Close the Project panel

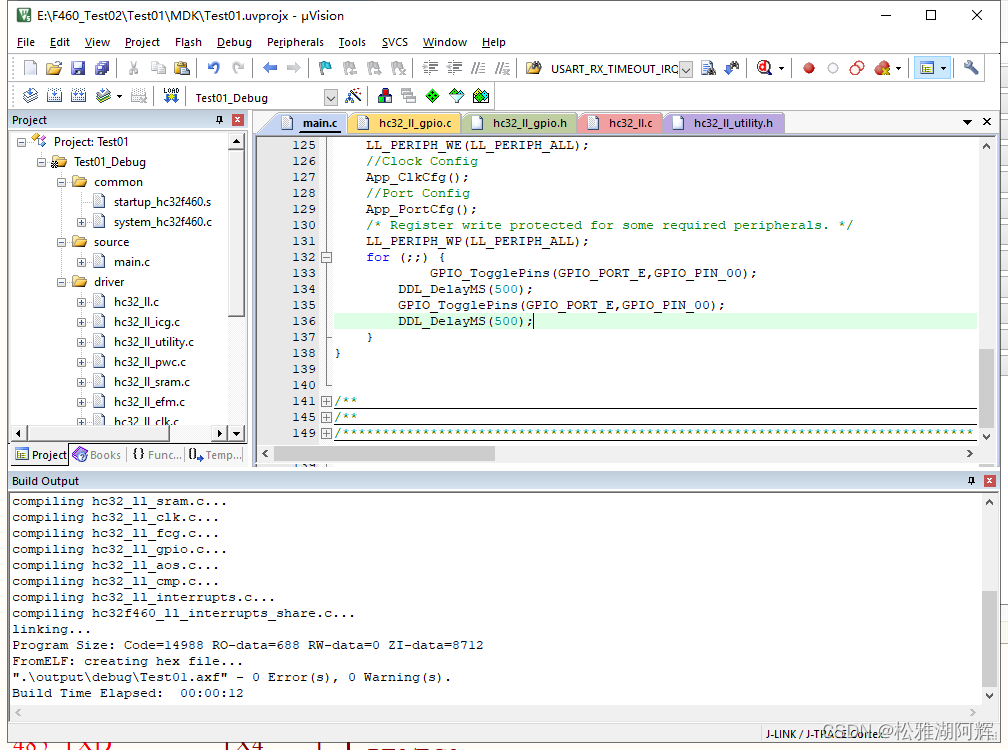[238, 120]
